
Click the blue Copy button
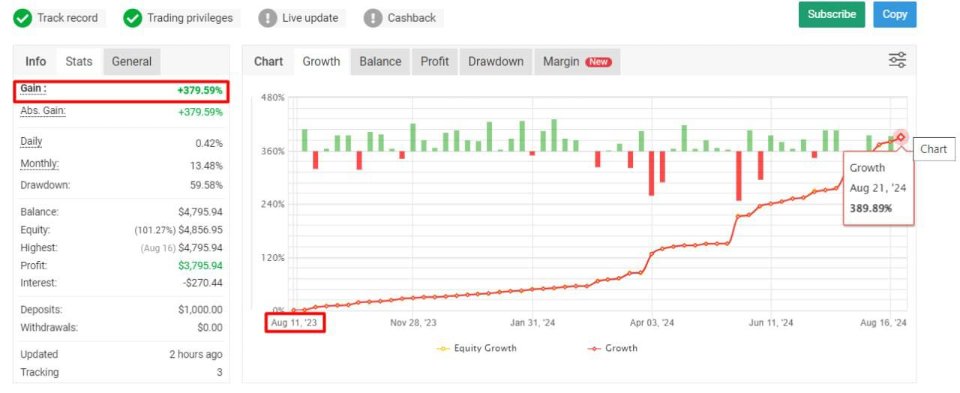point(894,15)
